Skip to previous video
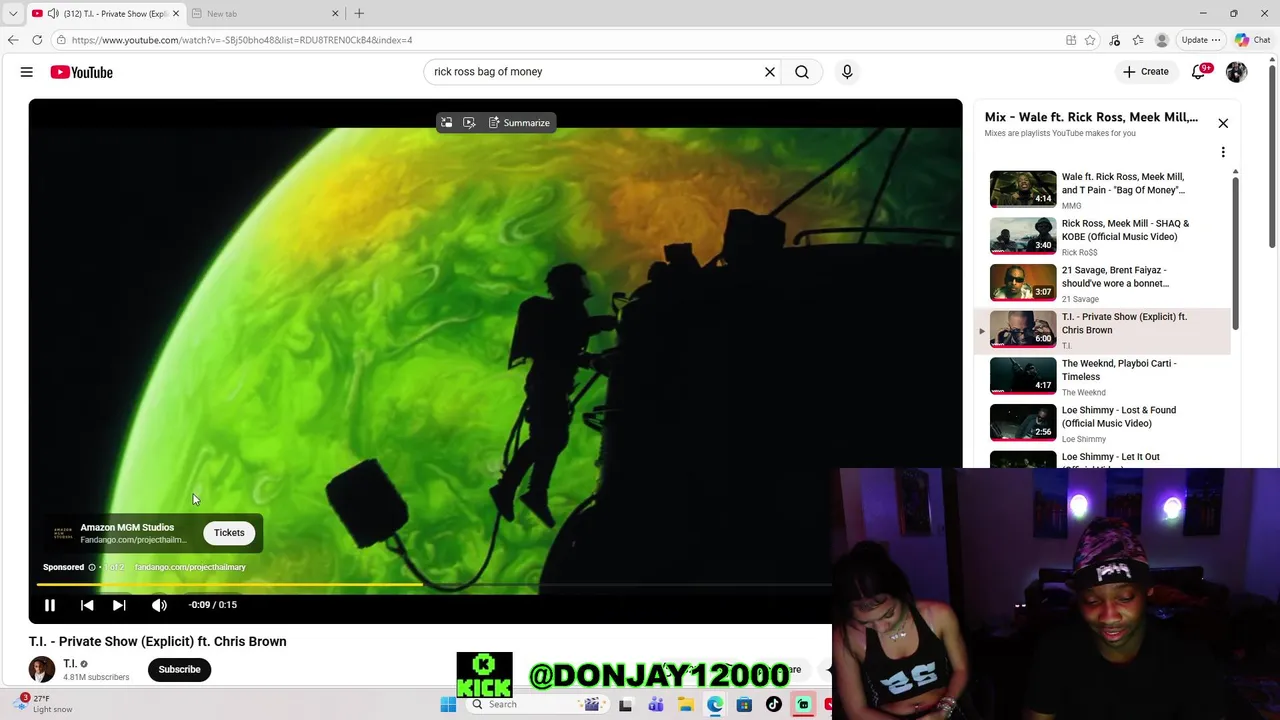The height and width of the screenshot is (720, 1280). (87, 605)
